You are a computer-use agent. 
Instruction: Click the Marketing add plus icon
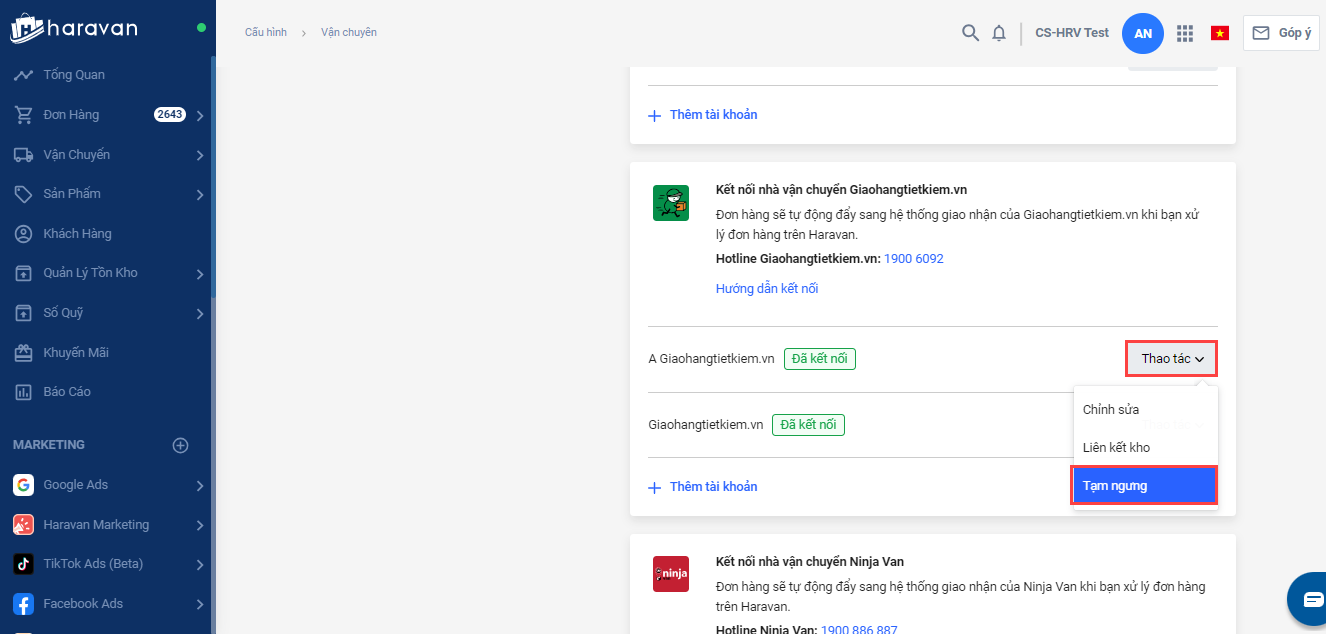[181, 445]
